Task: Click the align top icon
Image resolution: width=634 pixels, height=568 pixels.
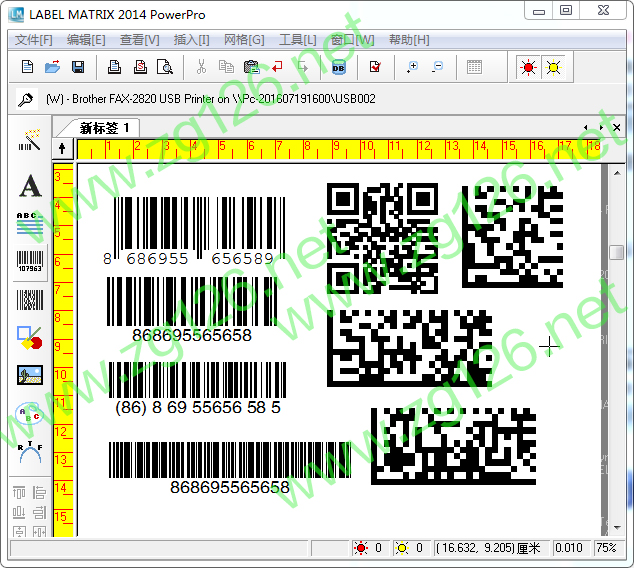Action: [x=19, y=492]
